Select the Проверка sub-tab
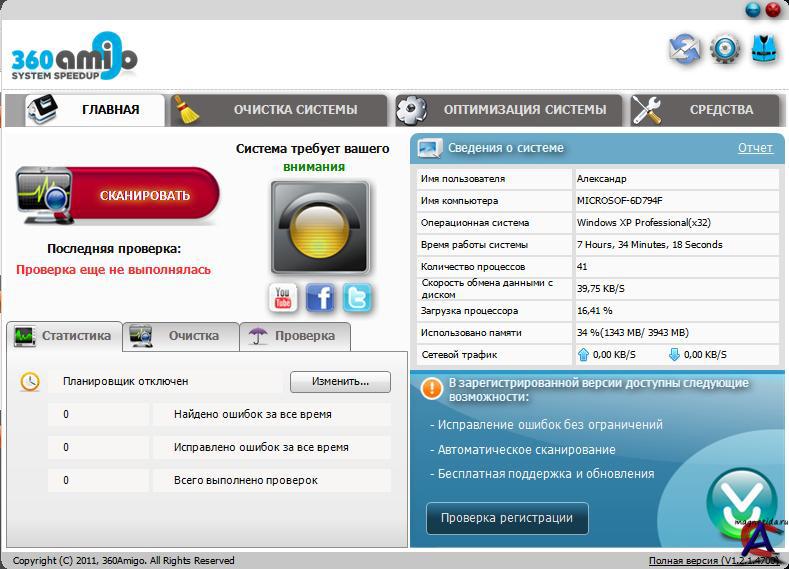This screenshot has height=569, width=789. 295,337
